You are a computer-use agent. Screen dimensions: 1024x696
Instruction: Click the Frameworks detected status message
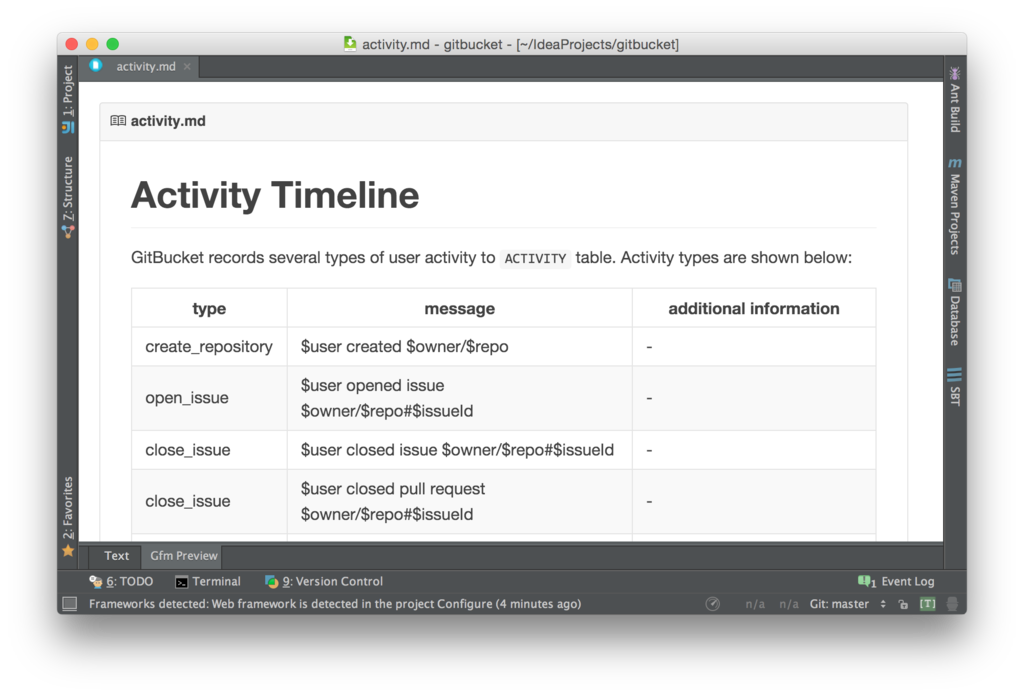tap(335, 604)
